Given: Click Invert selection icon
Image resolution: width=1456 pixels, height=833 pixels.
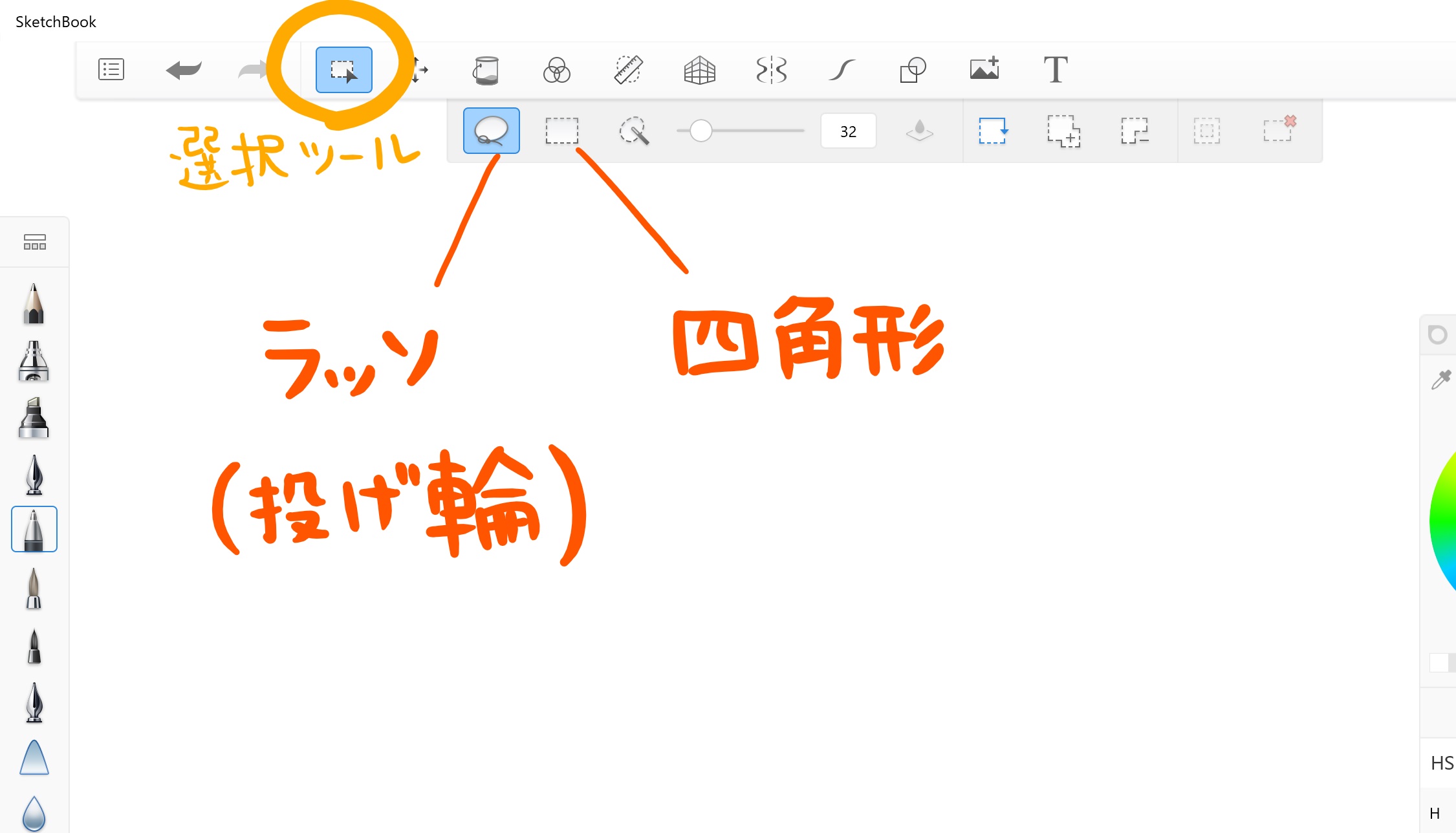Looking at the screenshot, I should coord(1206,131).
